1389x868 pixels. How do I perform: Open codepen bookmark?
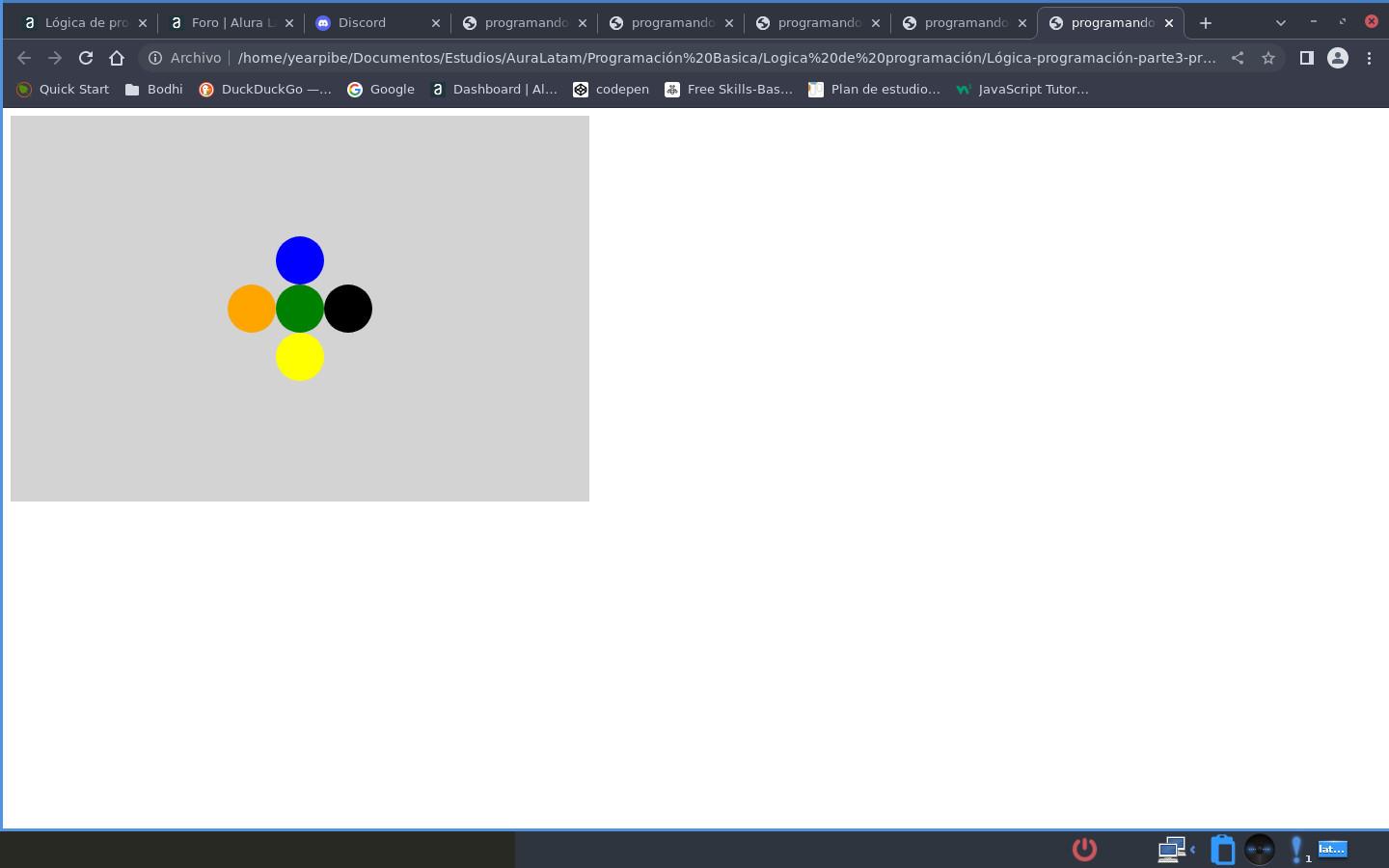[x=612, y=89]
